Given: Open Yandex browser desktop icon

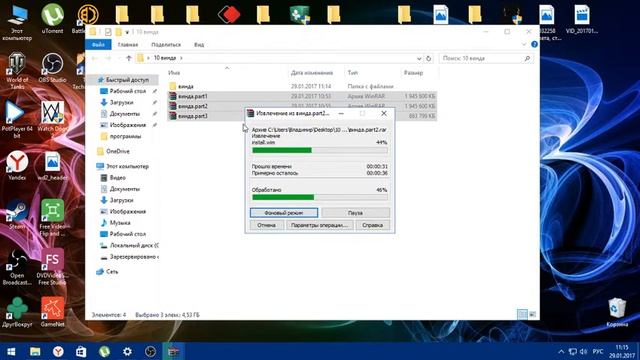Looking at the screenshot, I should [17, 166].
